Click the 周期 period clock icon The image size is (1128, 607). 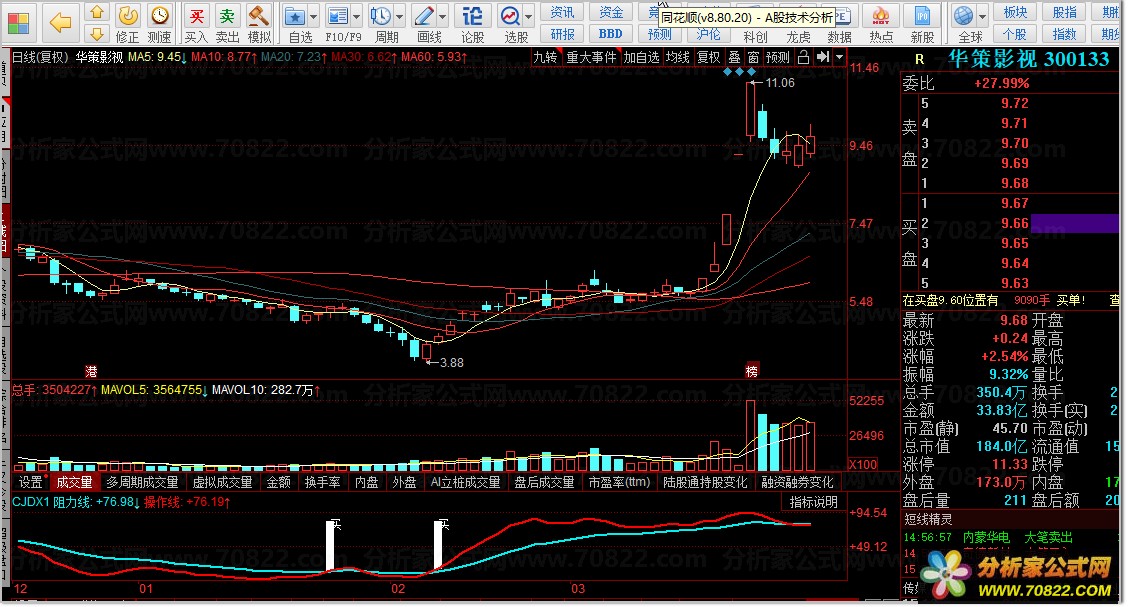click(x=380, y=15)
